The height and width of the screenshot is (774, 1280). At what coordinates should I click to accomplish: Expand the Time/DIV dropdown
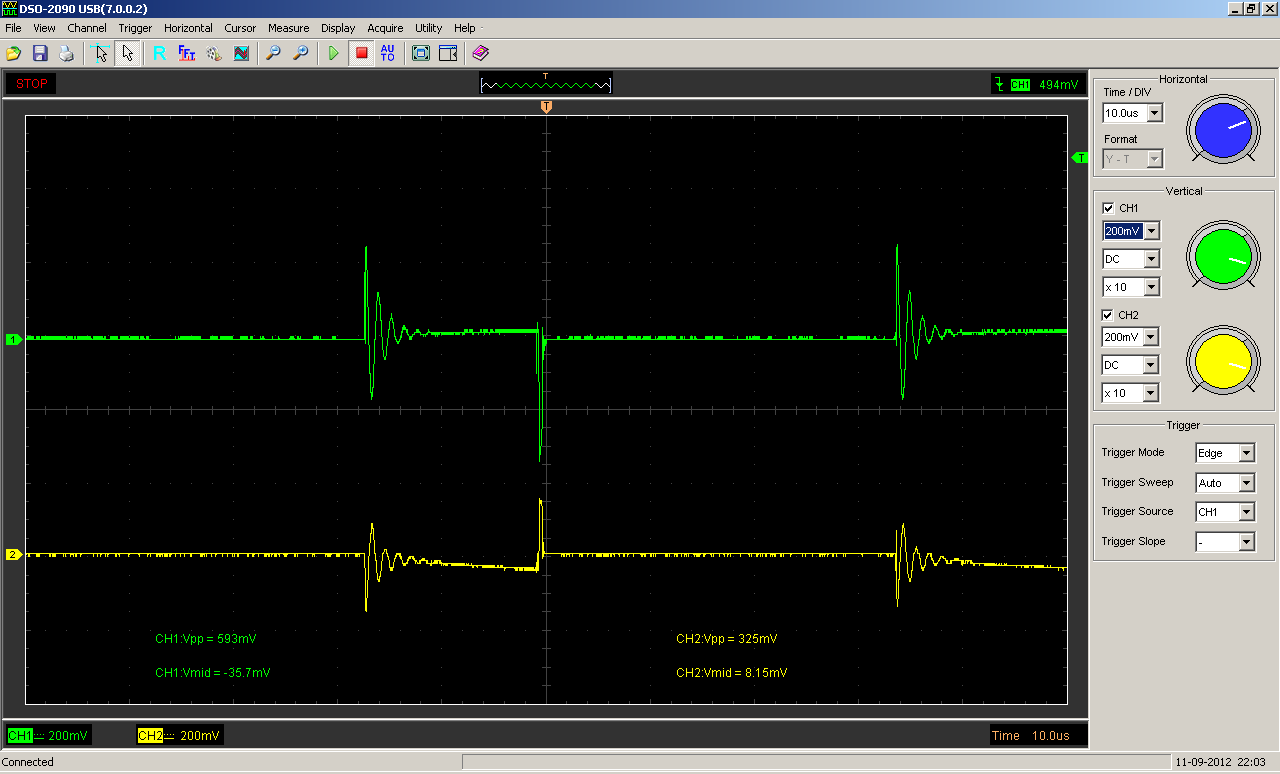[x=1154, y=114]
